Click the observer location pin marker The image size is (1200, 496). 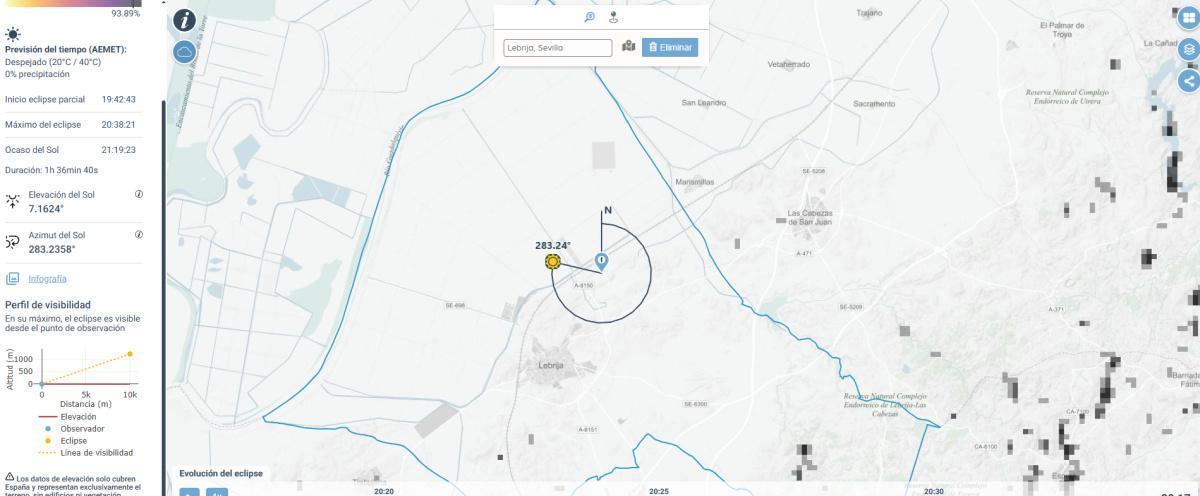point(601,261)
